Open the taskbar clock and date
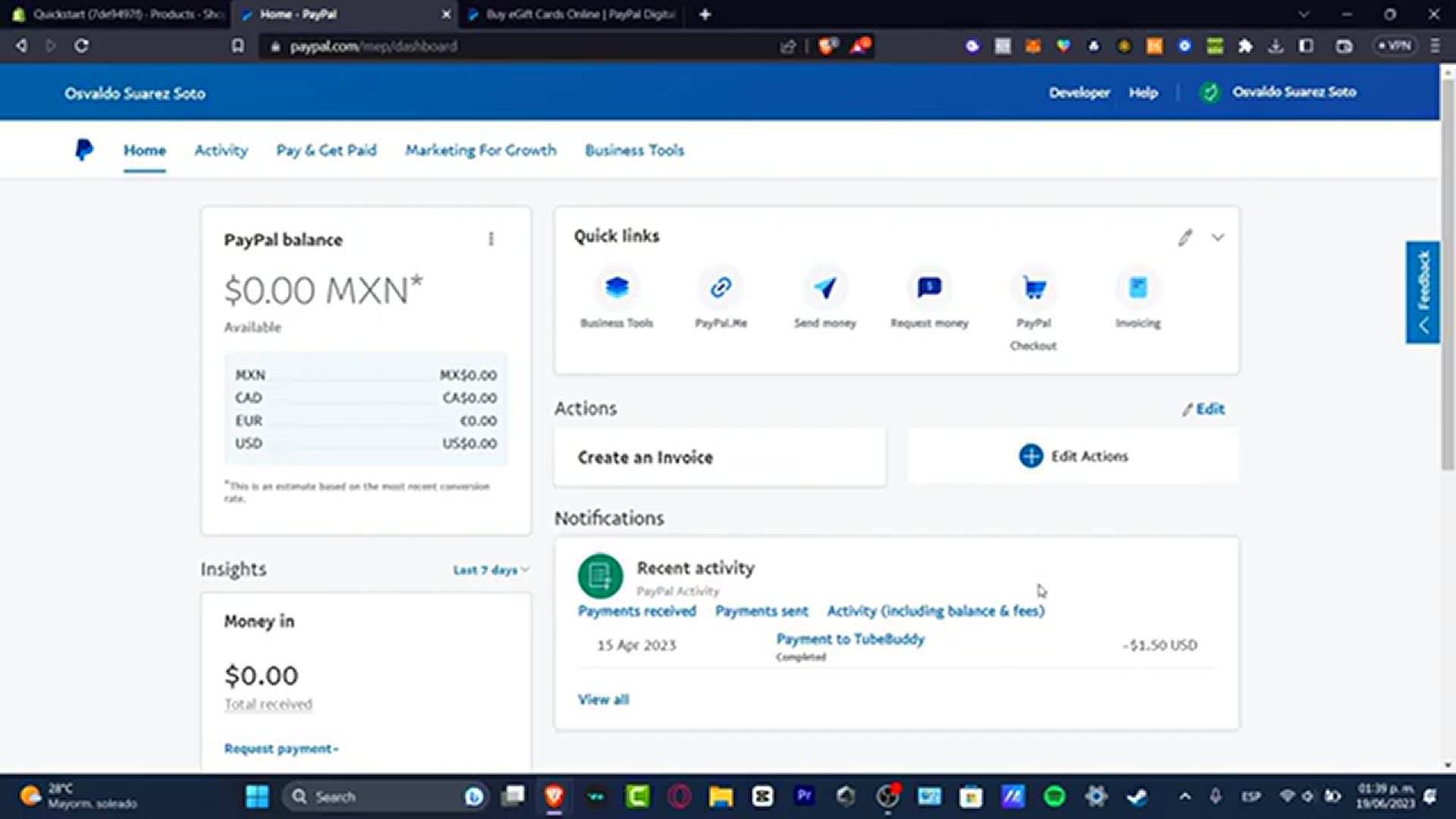Image resolution: width=1456 pixels, height=819 pixels. click(x=1385, y=796)
